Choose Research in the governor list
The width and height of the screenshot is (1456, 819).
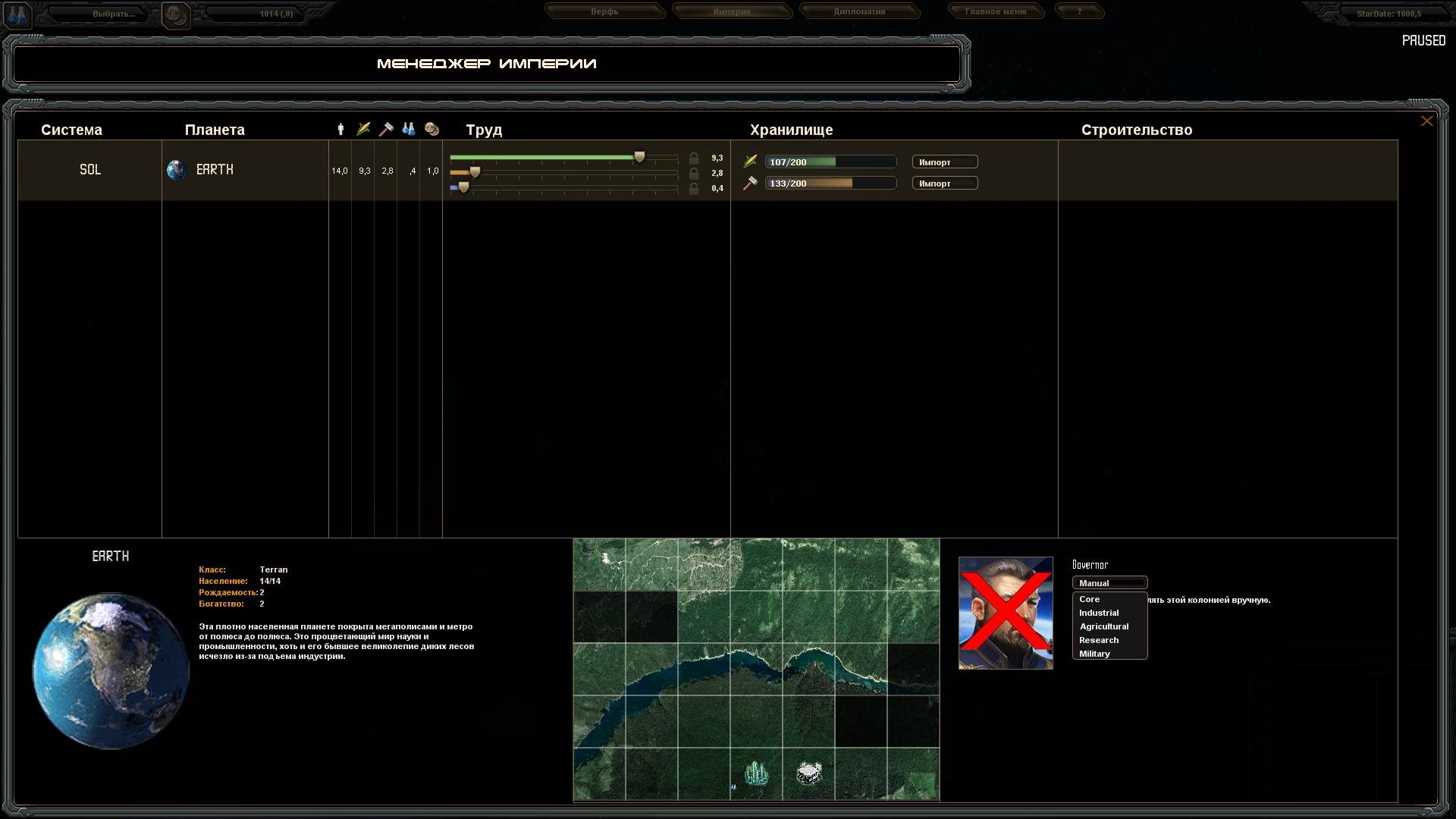coord(1099,640)
